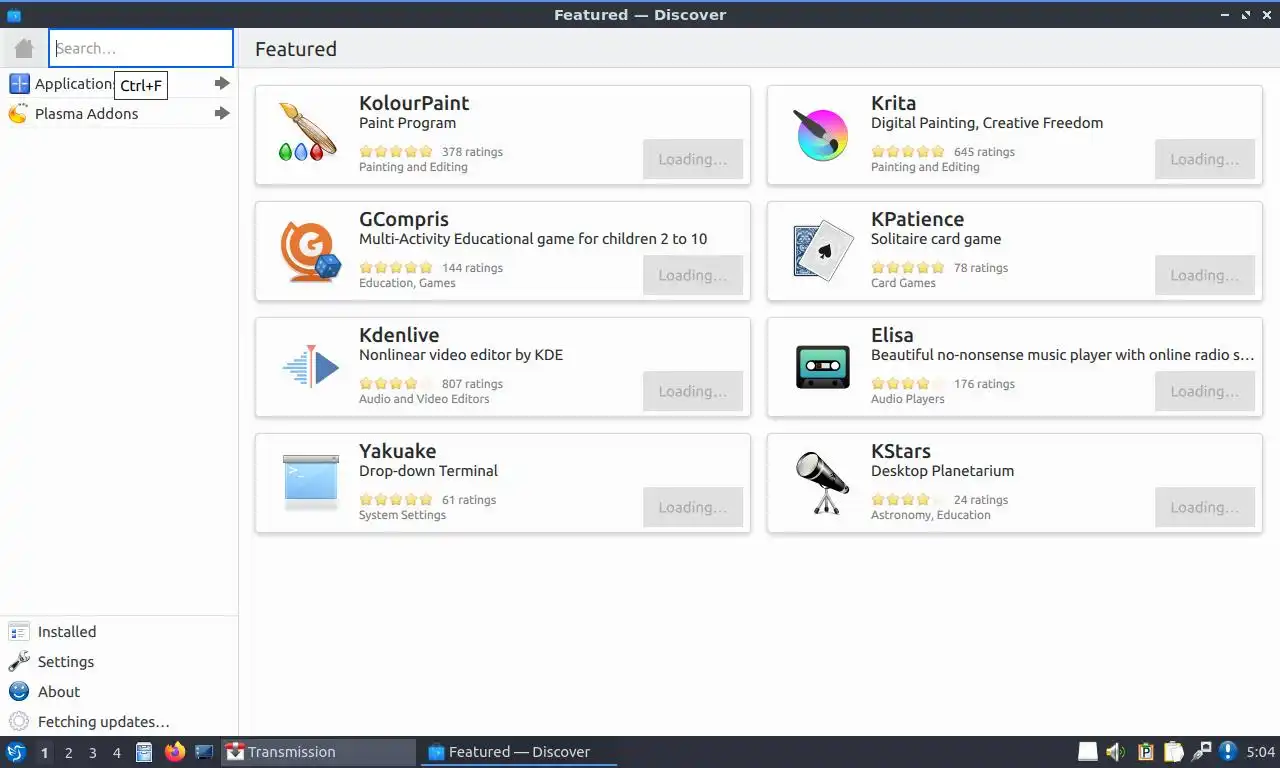
Task: Click the KolourPaint Loading button
Action: 693,159
